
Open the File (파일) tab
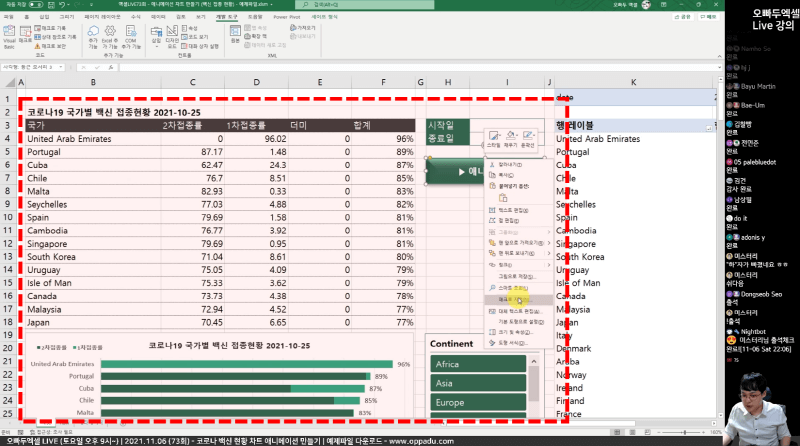click(9, 17)
